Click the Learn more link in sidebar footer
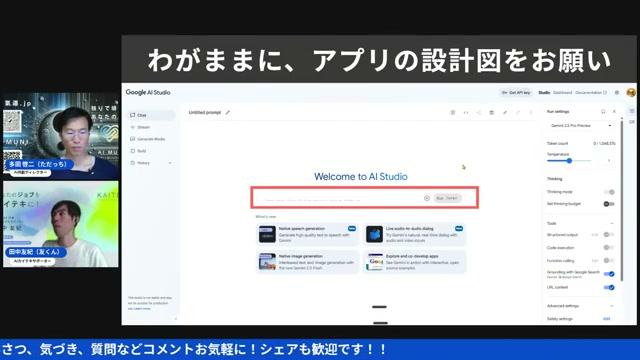 point(142,309)
